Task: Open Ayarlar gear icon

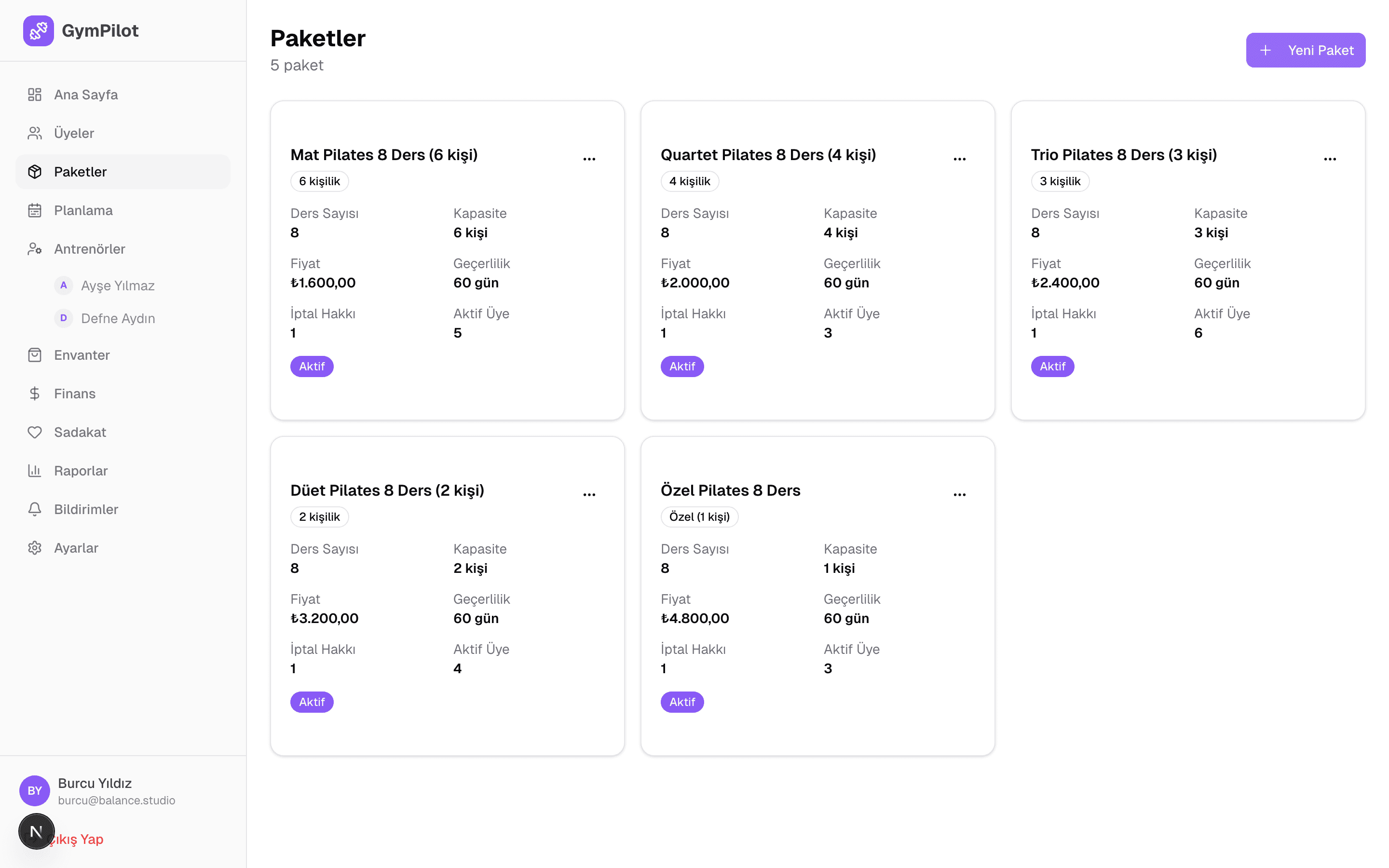Action: [34, 548]
